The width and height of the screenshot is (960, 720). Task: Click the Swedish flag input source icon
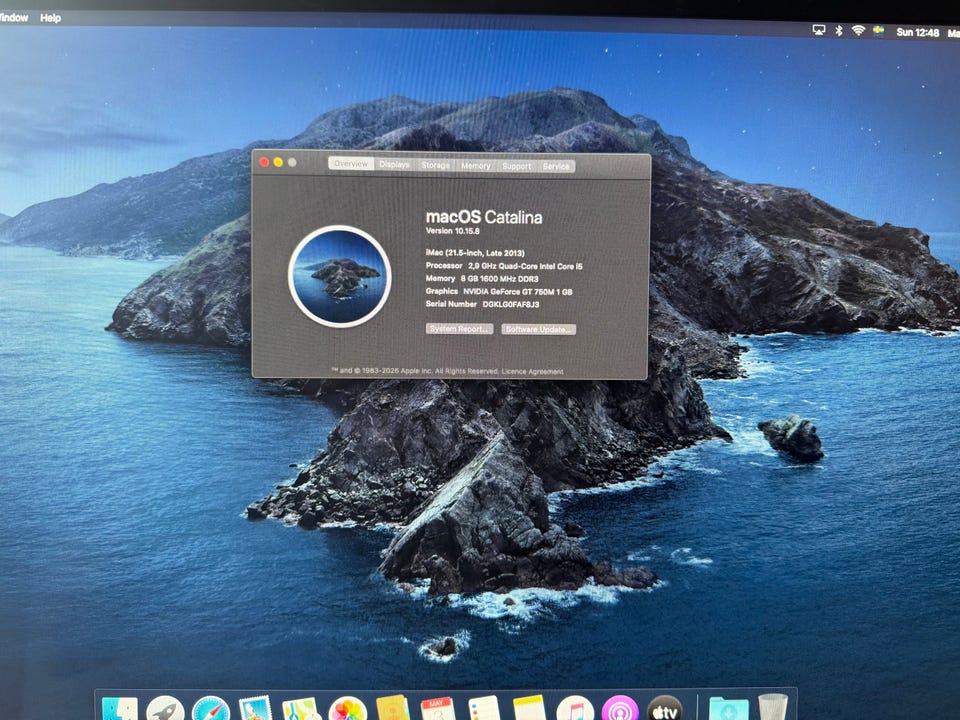(x=879, y=31)
